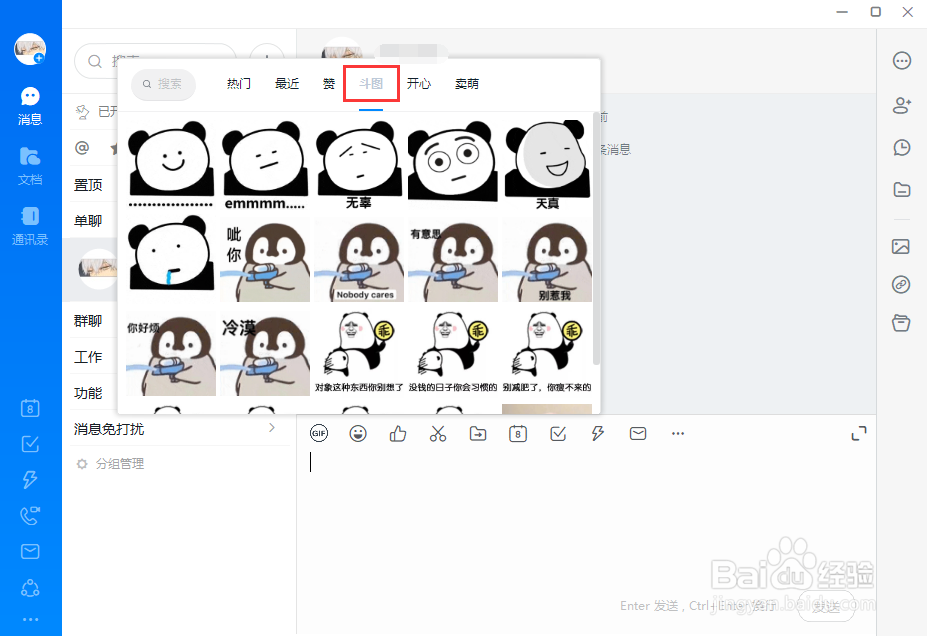
Task: Open the archive box icon in right panel
Action: click(901, 323)
